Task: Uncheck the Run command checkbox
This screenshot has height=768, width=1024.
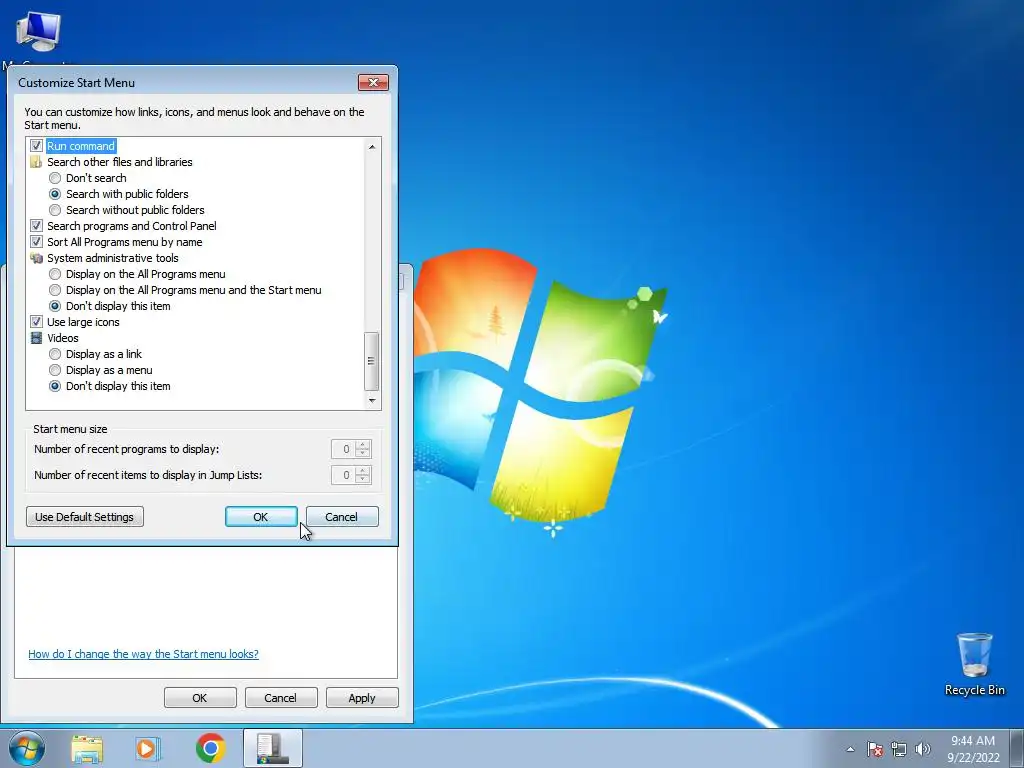Action: [x=37, y=146]
